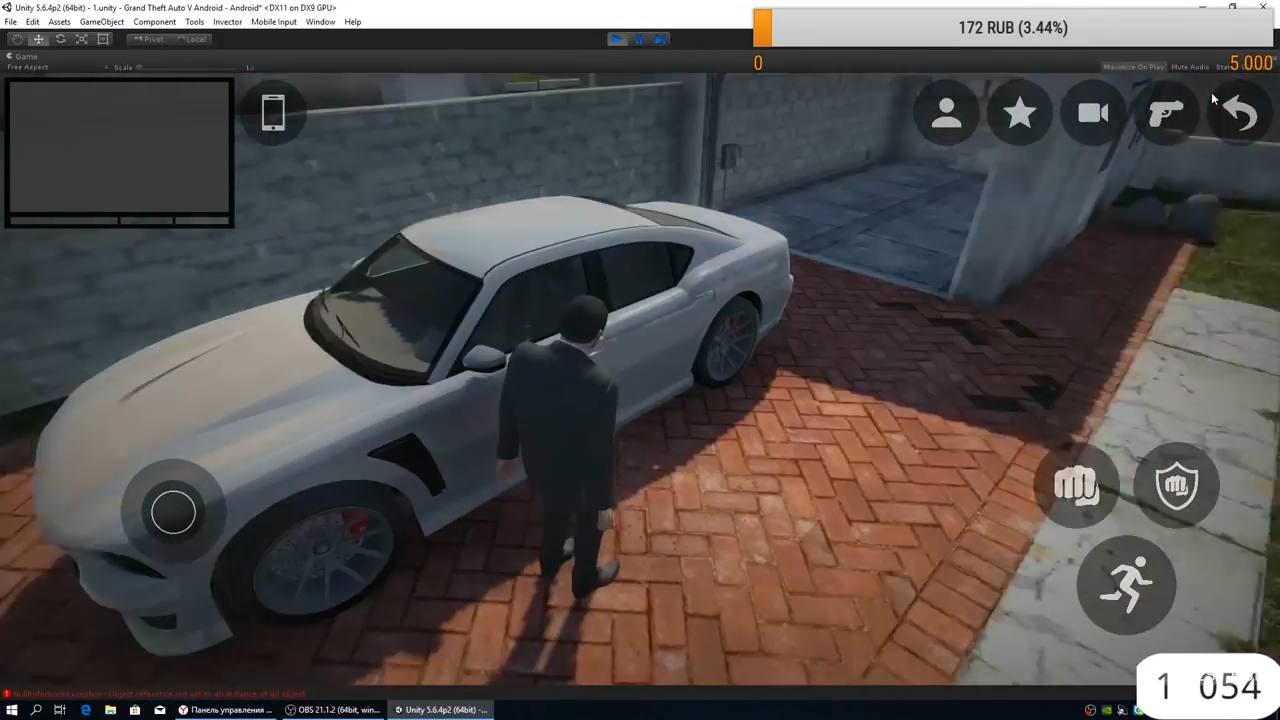
Task: Tap the in-game shield block button
Action: (1176, 486)
